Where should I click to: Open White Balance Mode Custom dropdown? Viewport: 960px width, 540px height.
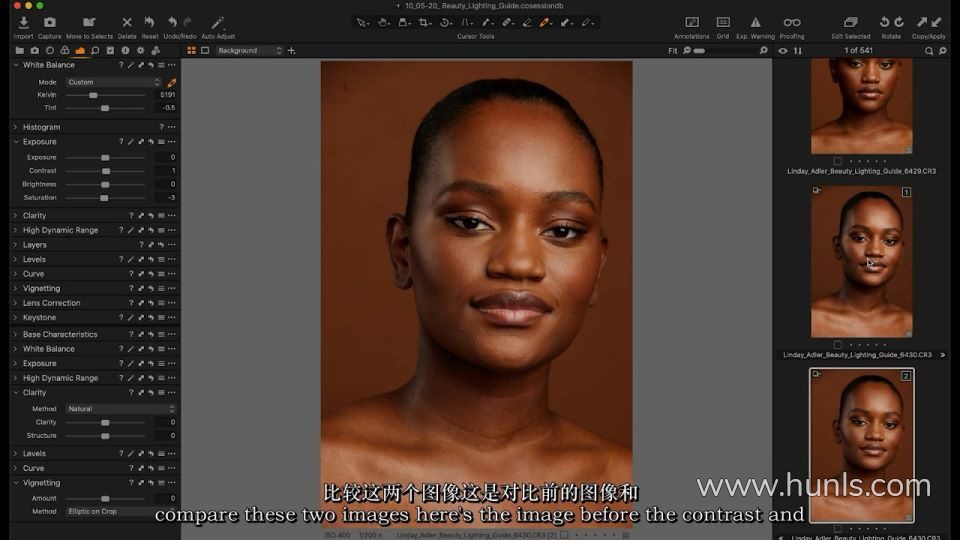tap(113, 82)
